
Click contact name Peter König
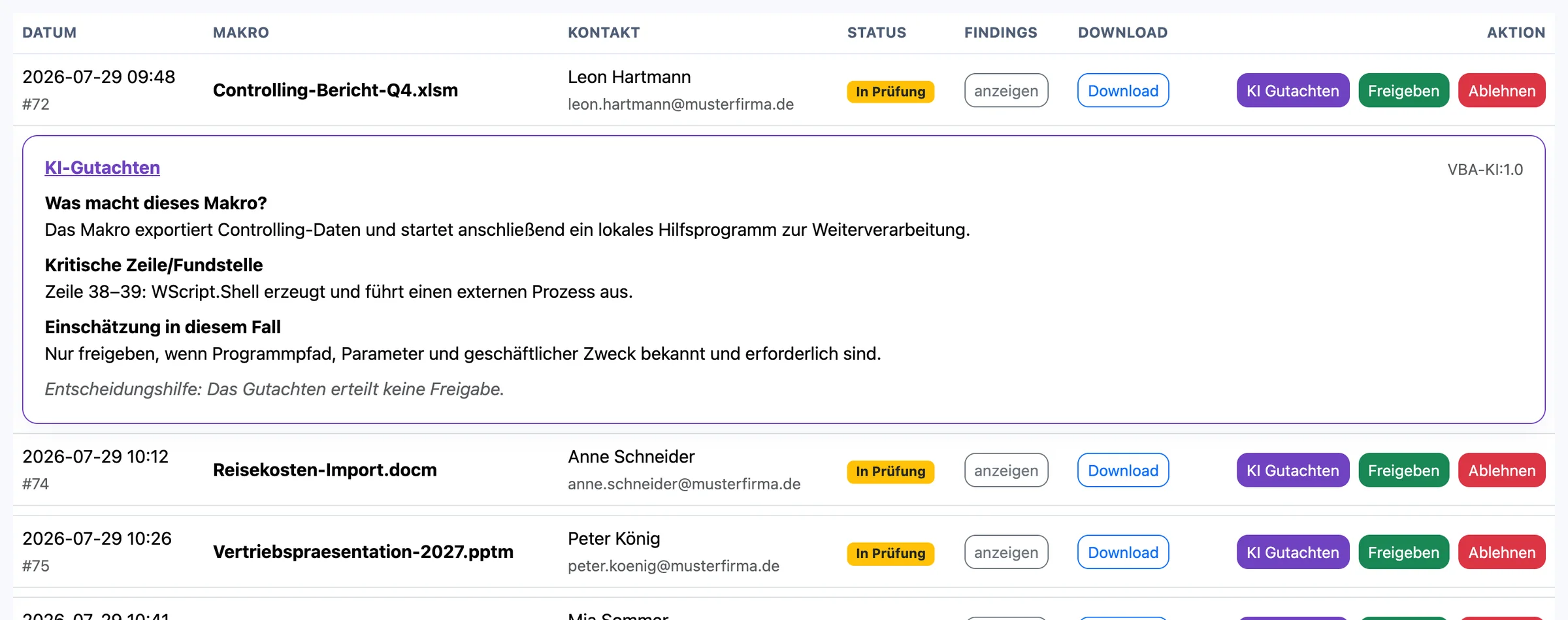614,538
